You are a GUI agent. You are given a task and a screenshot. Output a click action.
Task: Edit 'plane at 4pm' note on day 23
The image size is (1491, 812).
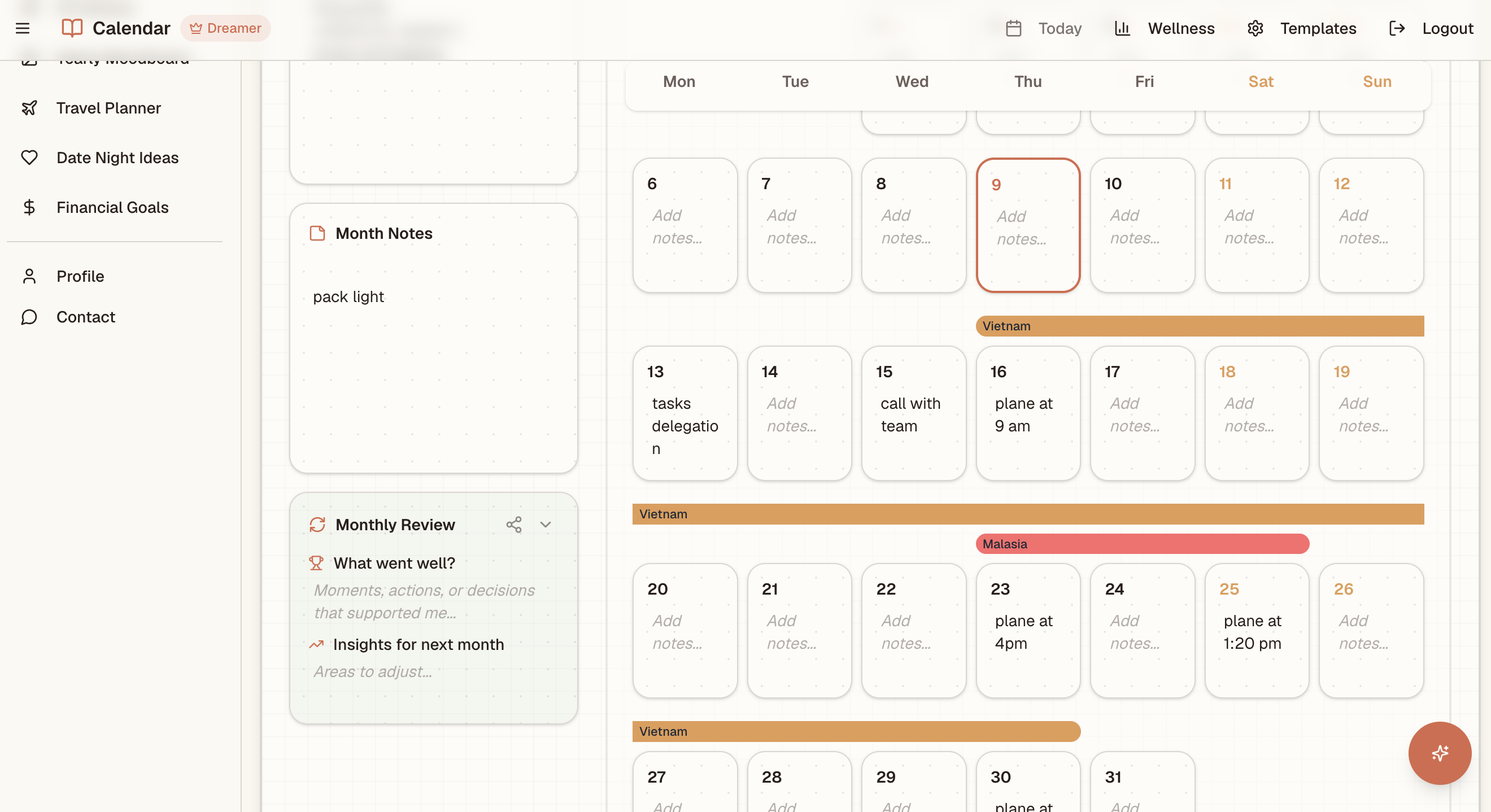[x=1028, y=632]
